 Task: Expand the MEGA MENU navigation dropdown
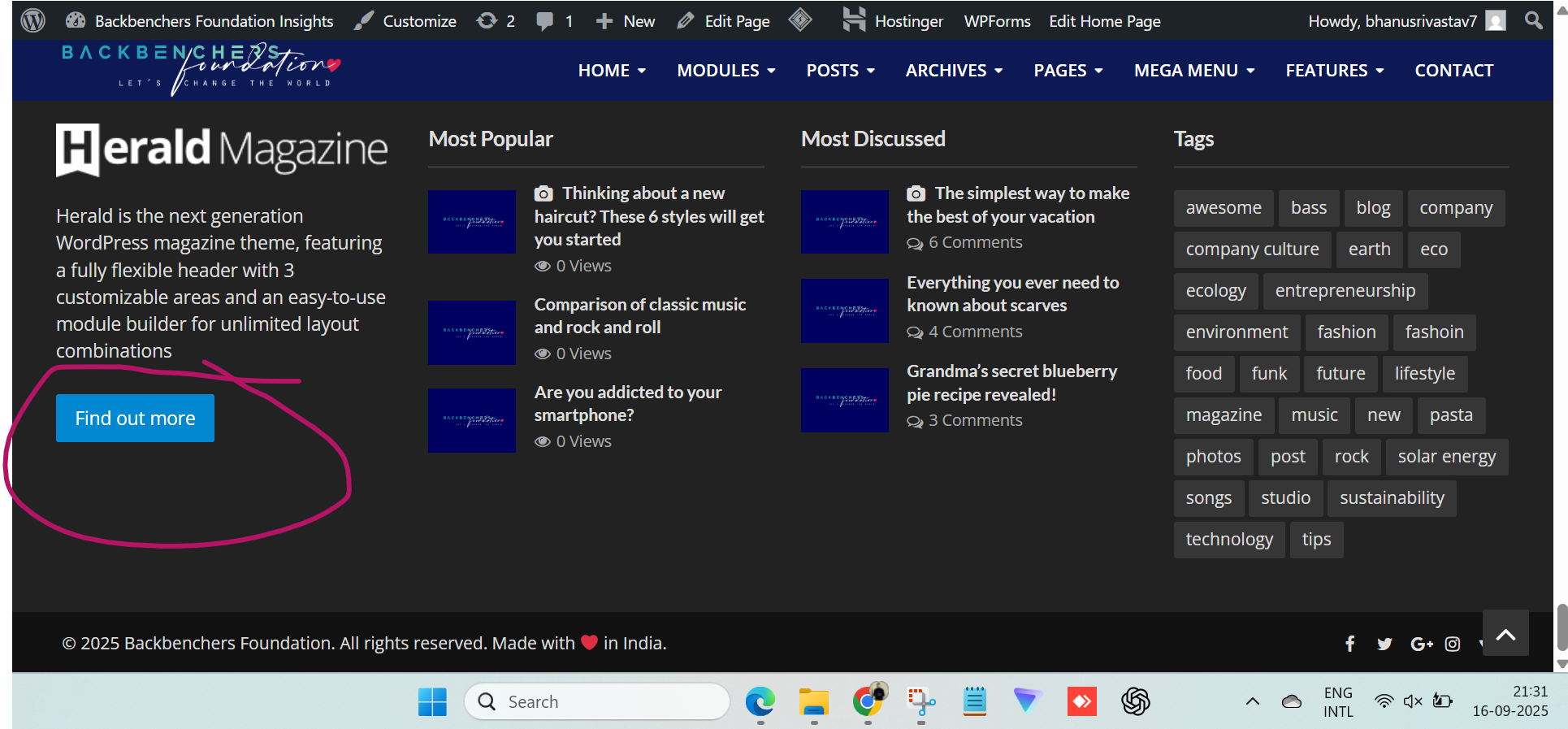coord(1194,71)
